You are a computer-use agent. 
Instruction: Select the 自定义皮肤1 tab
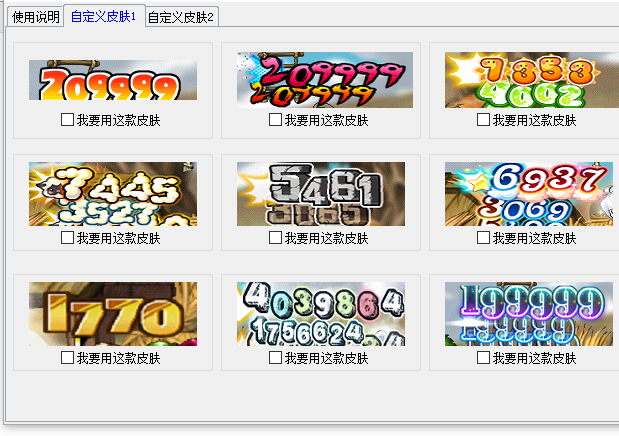pos(104,16)
